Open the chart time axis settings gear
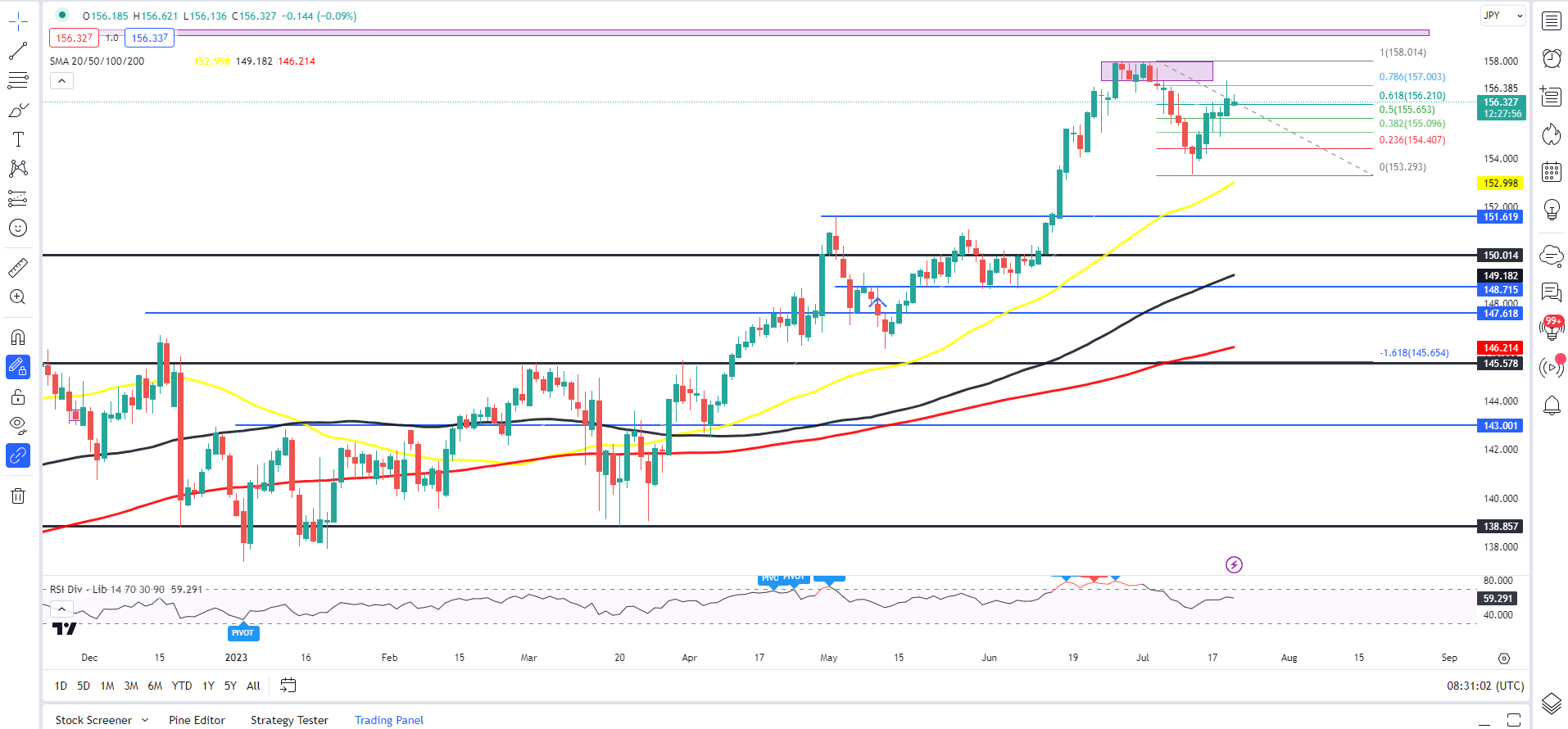 tap(1503, 658)
